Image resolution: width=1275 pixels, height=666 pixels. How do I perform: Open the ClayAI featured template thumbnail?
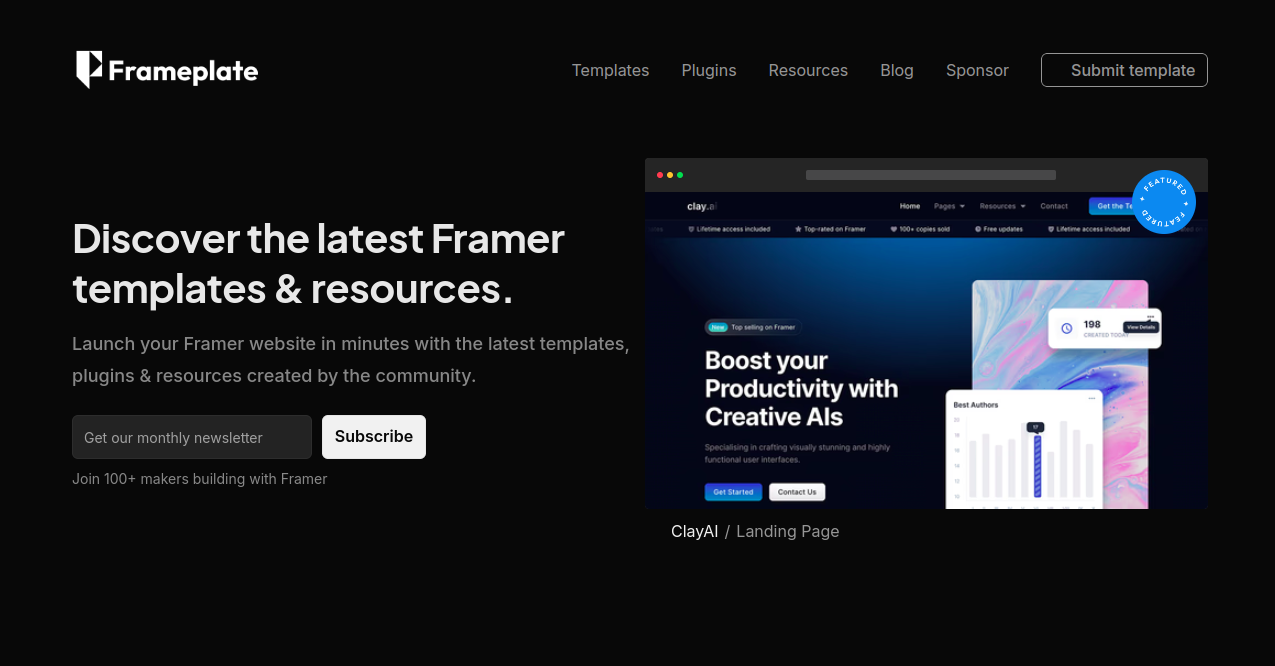pyautogui.click(x=926, y=334)
